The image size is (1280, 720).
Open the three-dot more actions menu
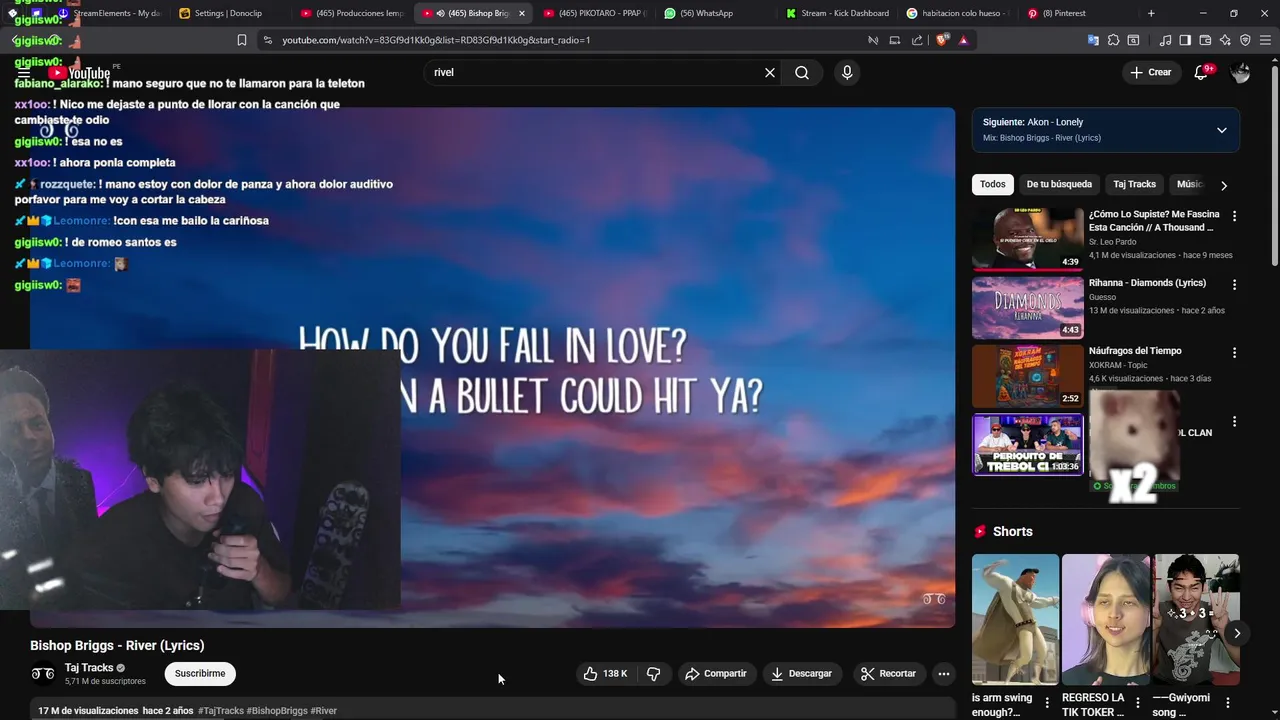click(943, 674)
